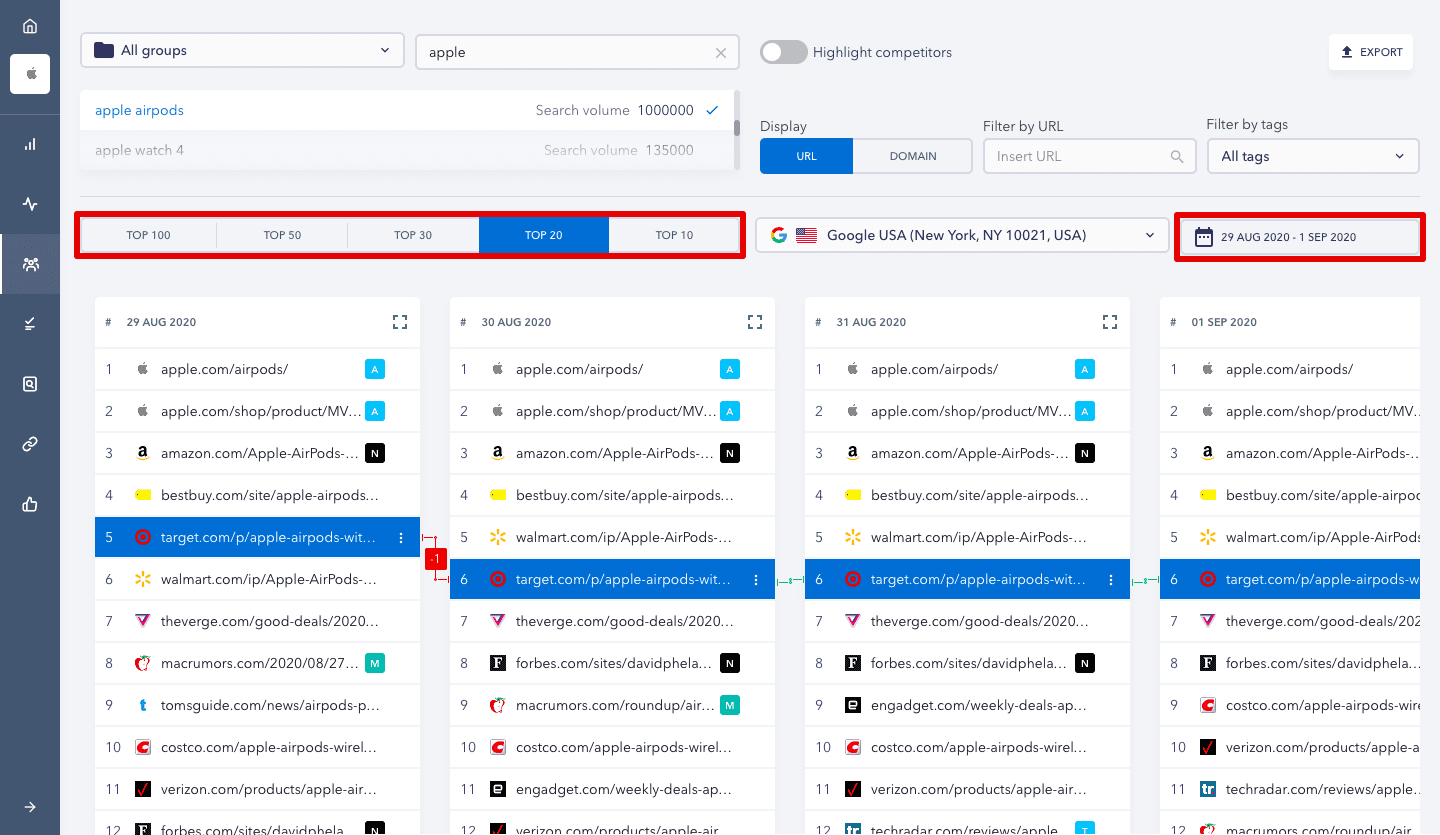Select the TOP 20 tab
The width and height of the screenshot is (1440, 835).
point(543,235)
